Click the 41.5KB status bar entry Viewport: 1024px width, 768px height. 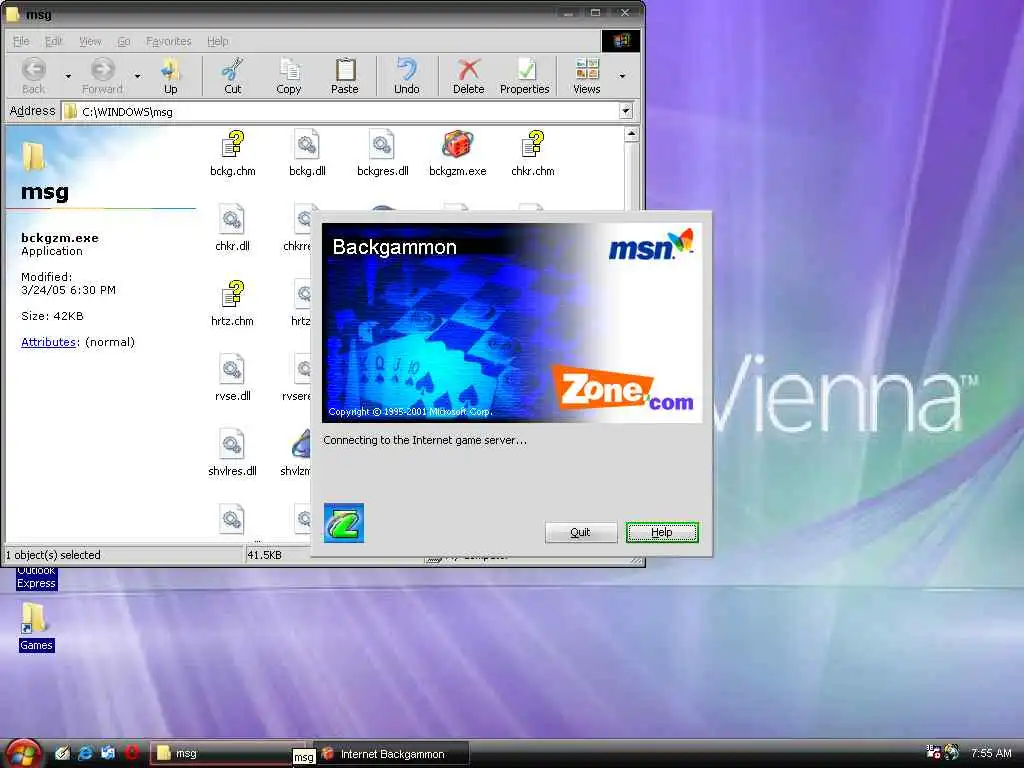pos(264,555)
